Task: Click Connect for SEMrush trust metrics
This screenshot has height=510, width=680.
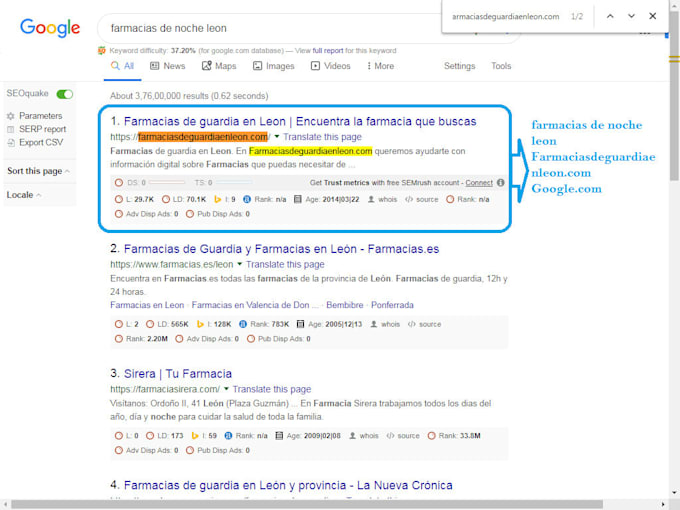Action: coord(479,183)
